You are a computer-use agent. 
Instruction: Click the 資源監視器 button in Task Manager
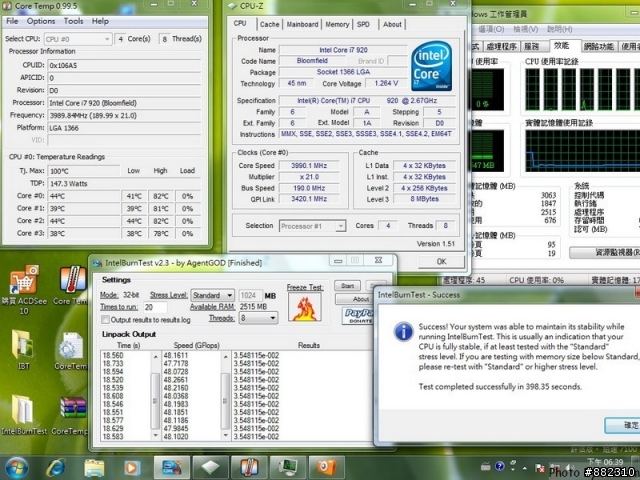click(x=606, y=253)
